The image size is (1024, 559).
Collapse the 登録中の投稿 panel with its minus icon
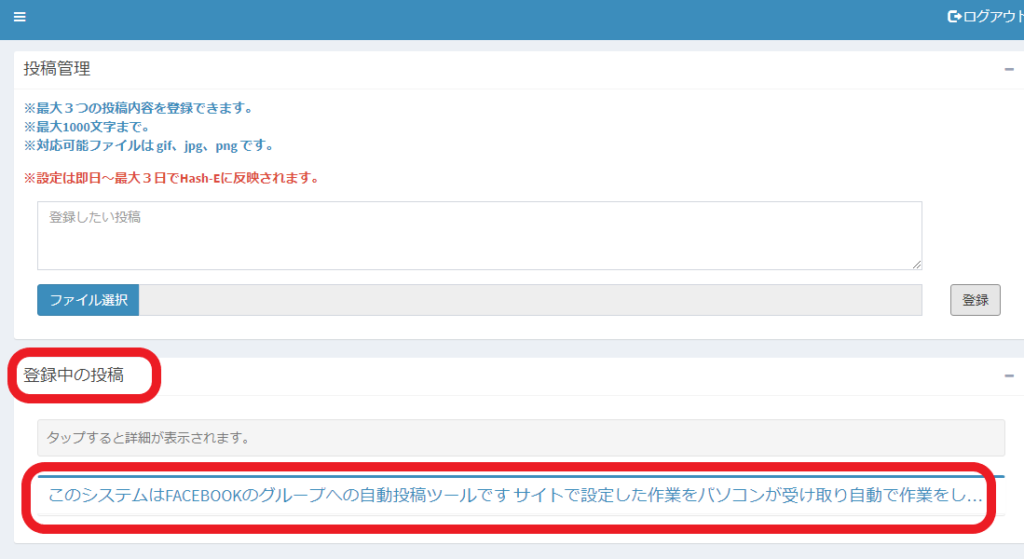pos(1009,375)
